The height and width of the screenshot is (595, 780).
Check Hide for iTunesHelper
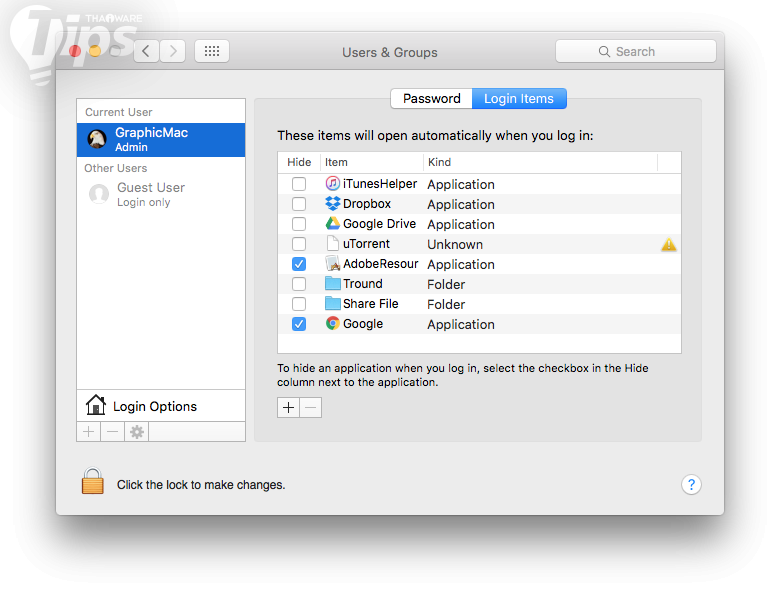[299, 184]
